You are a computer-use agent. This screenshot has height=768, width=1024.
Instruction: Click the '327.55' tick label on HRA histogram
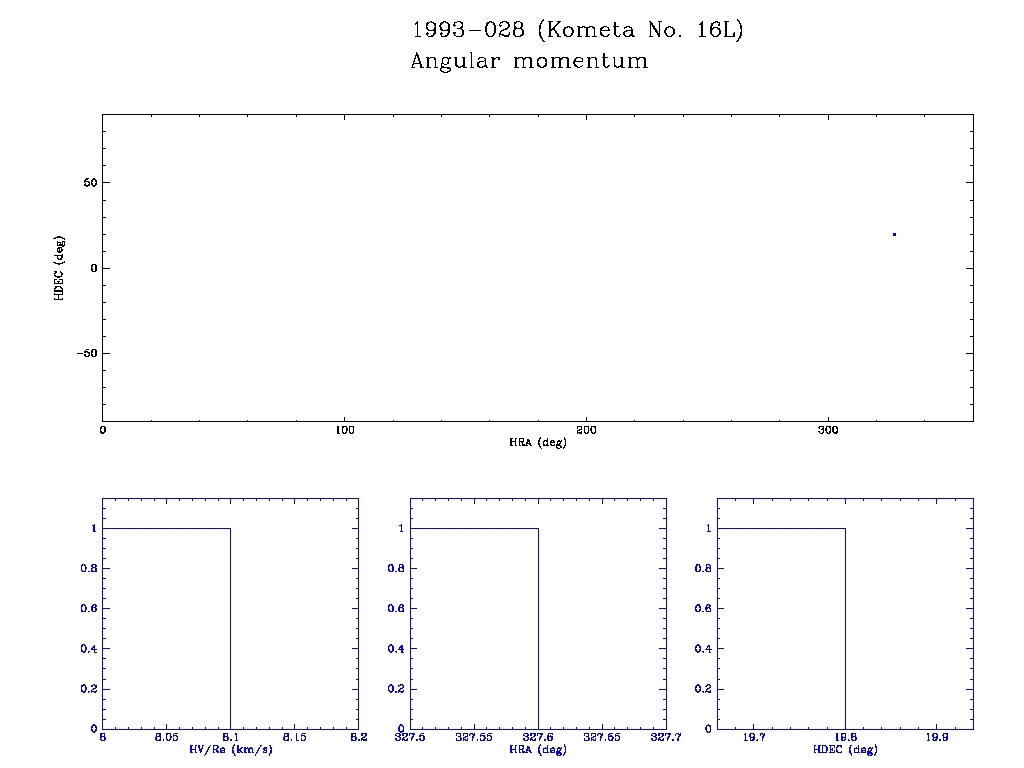(x=474, y=738)
